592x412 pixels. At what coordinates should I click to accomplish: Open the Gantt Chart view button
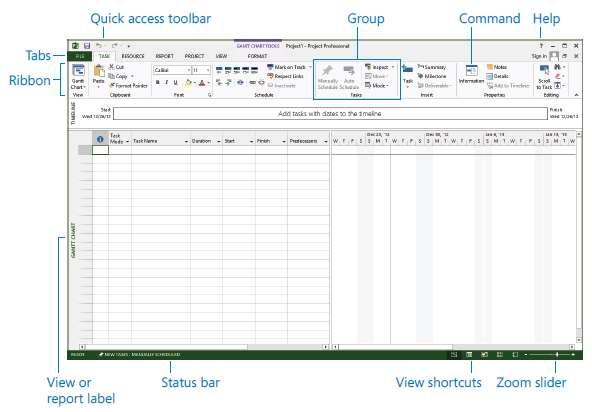coord(78,77)
